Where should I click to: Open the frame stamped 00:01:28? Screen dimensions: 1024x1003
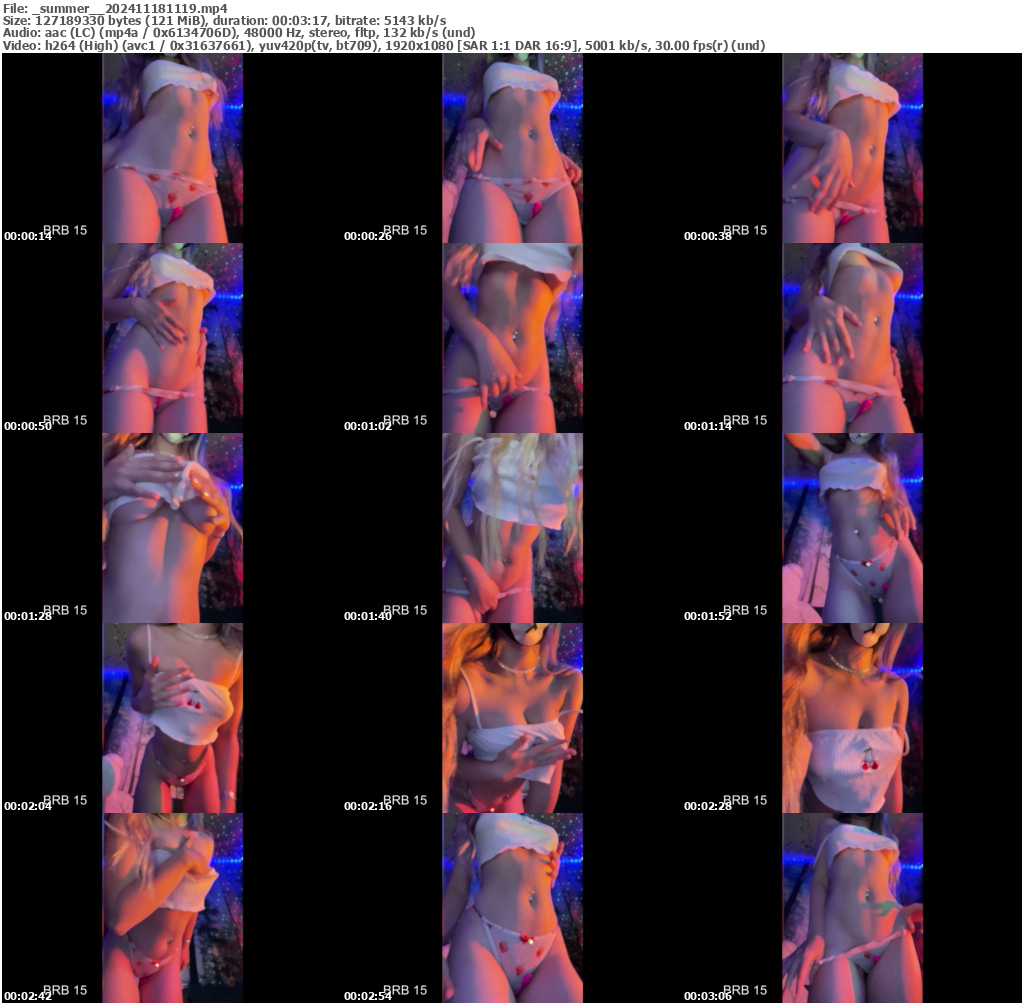pyautogui.click(x=170, y=525)
